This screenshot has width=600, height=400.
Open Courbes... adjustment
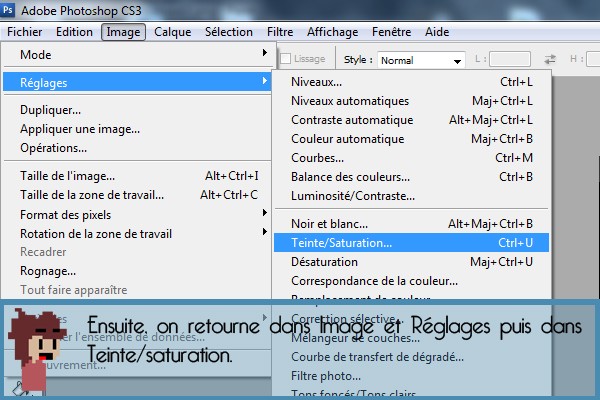(411, 158)
